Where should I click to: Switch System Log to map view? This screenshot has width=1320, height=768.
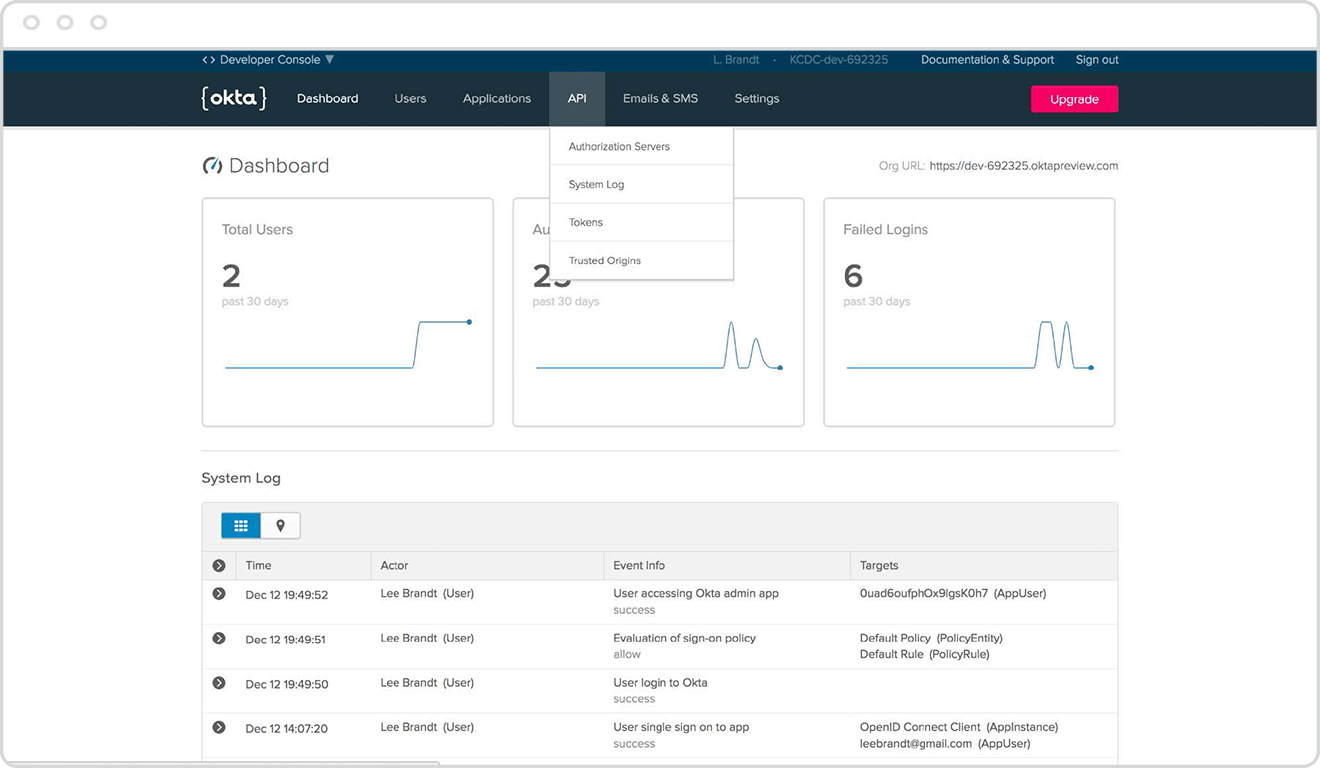click(281, 525)
